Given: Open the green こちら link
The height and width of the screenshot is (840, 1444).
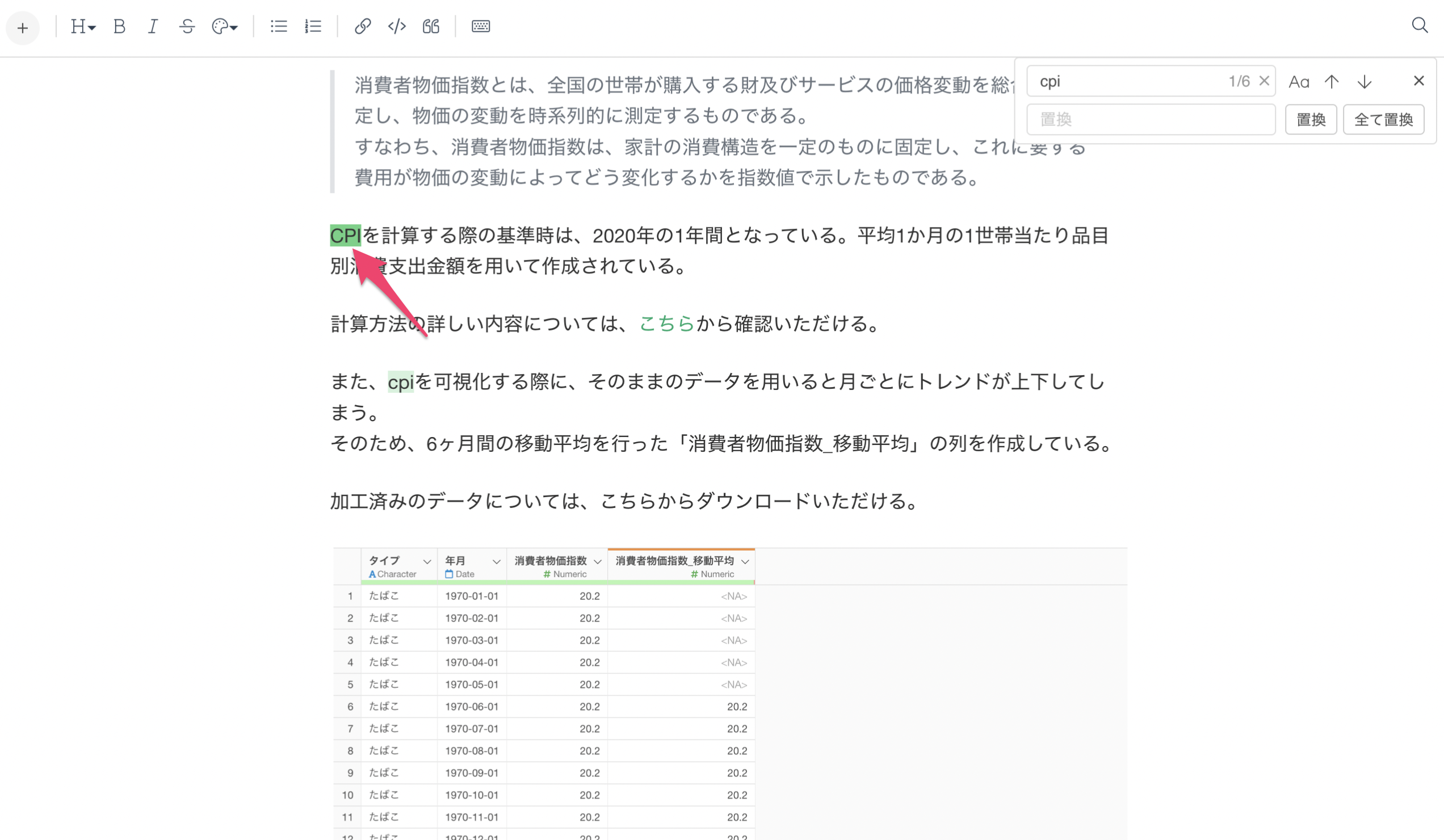Looking at the screenshot, I should coord(666,323).
